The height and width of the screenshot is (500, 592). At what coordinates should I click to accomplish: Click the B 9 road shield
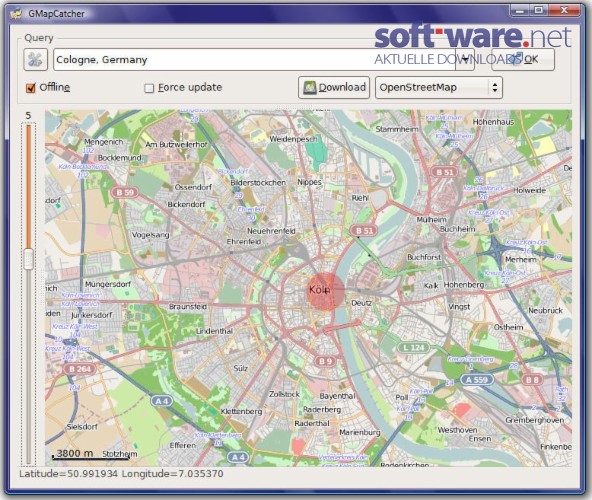tap(325, 361)
